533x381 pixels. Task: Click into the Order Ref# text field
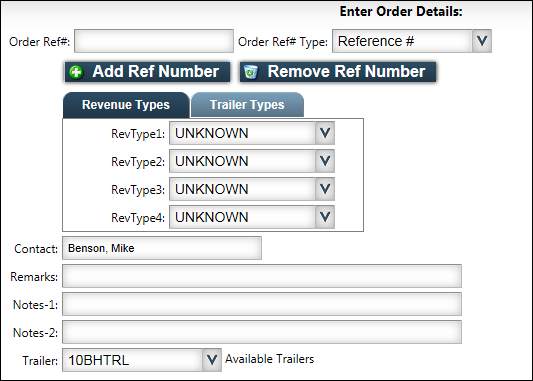coord(154,41)
